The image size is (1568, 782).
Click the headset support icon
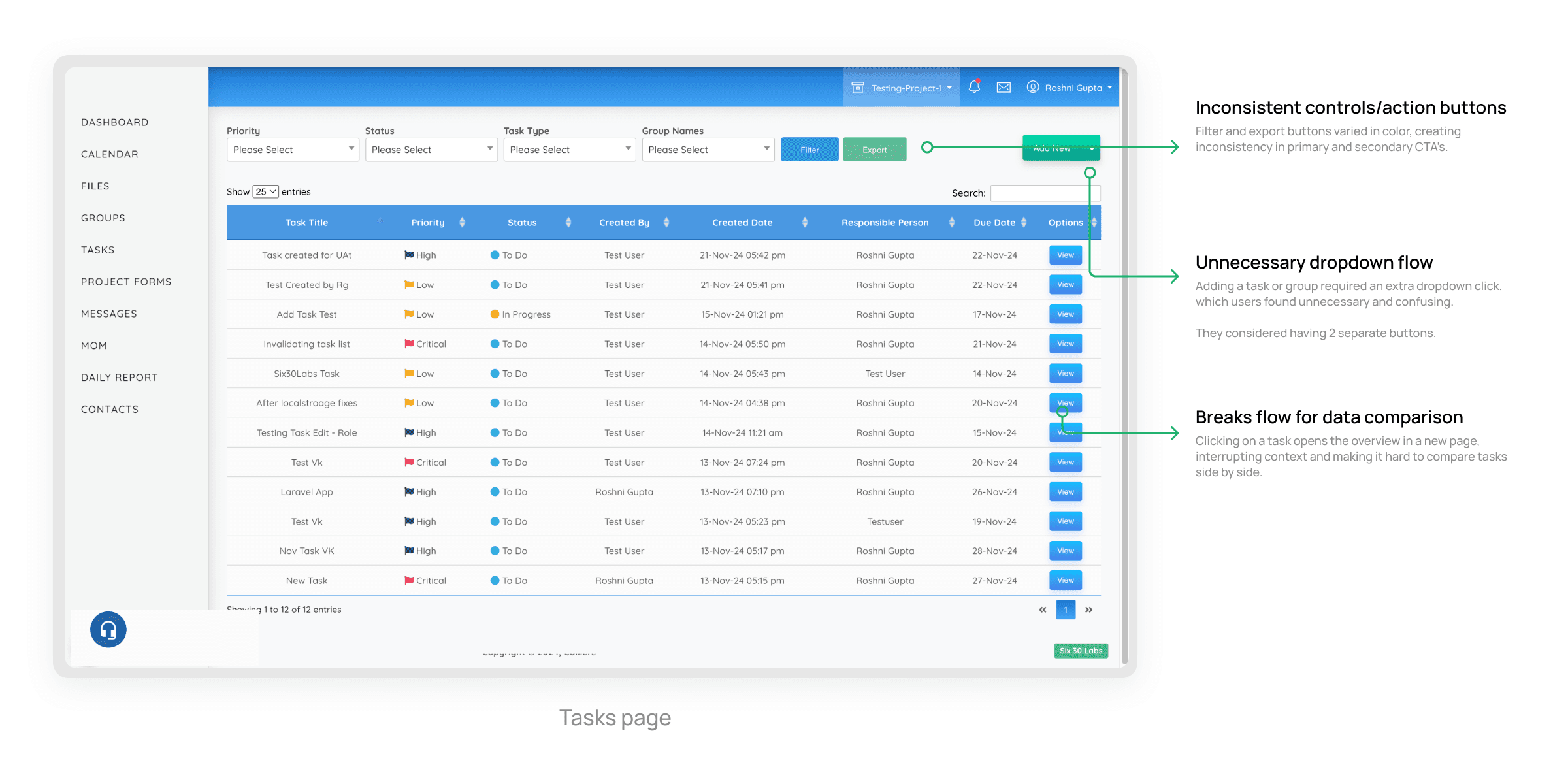coord(108,630)
